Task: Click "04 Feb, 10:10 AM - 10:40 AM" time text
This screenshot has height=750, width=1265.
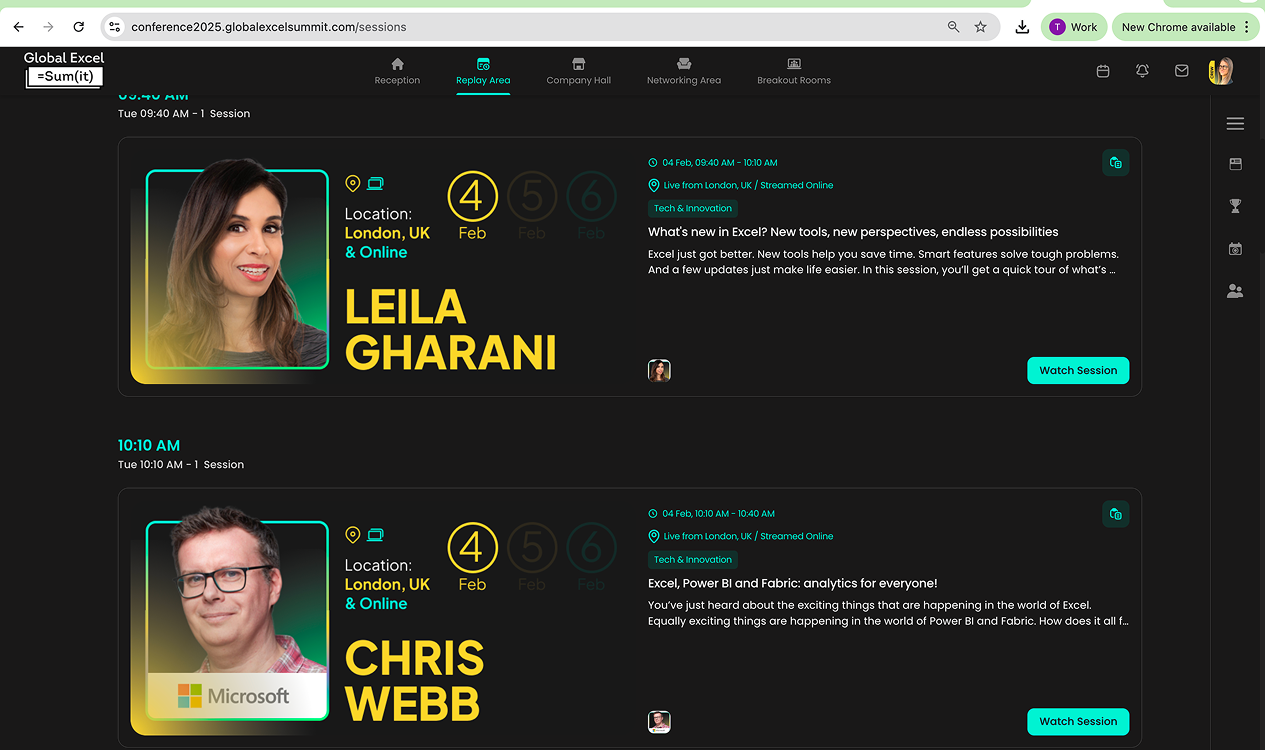Action: coord(718,513)
